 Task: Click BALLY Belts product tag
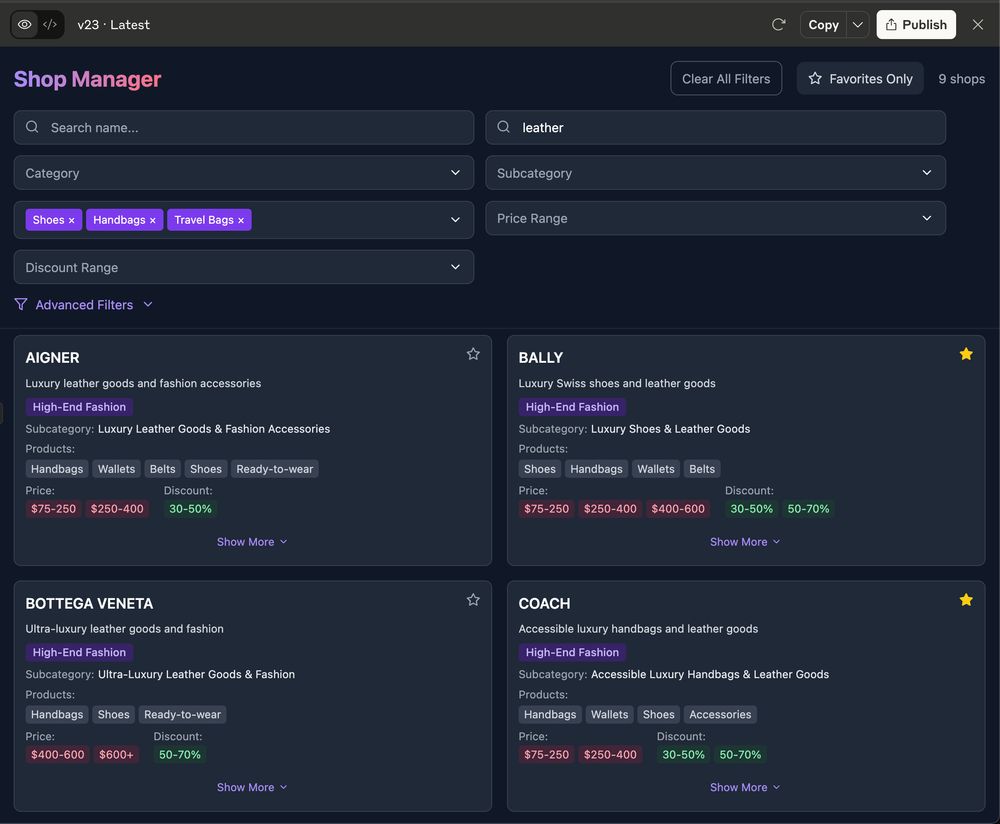[702, 469]
